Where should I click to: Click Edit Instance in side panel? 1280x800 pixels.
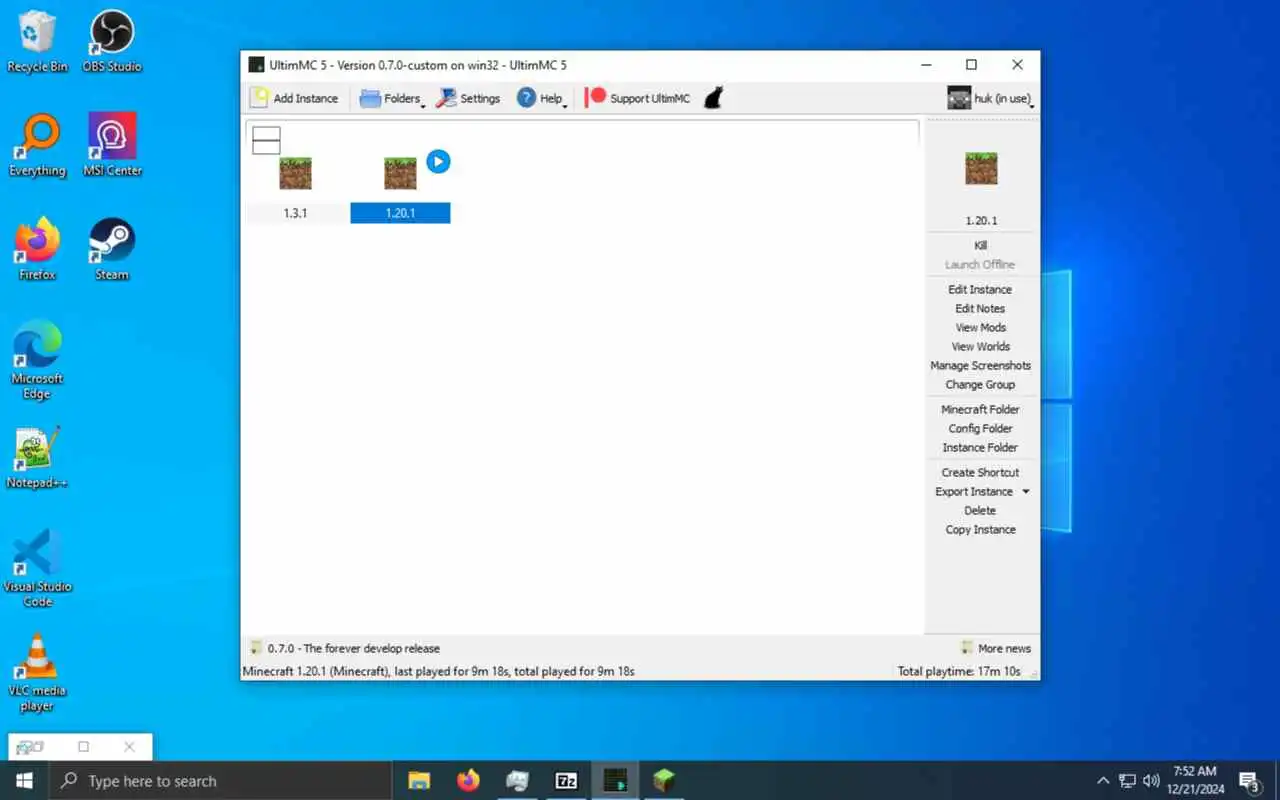tap(981, 289)
